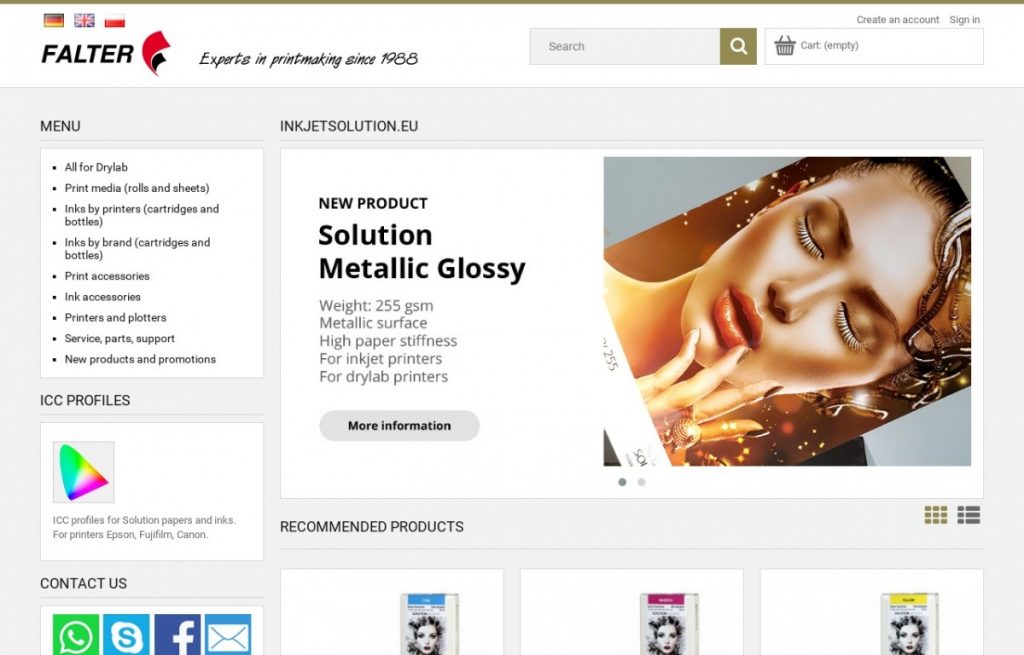Open the shopping cart basket icon
The image size is (1024, 655).
click(x=784, y=45)
